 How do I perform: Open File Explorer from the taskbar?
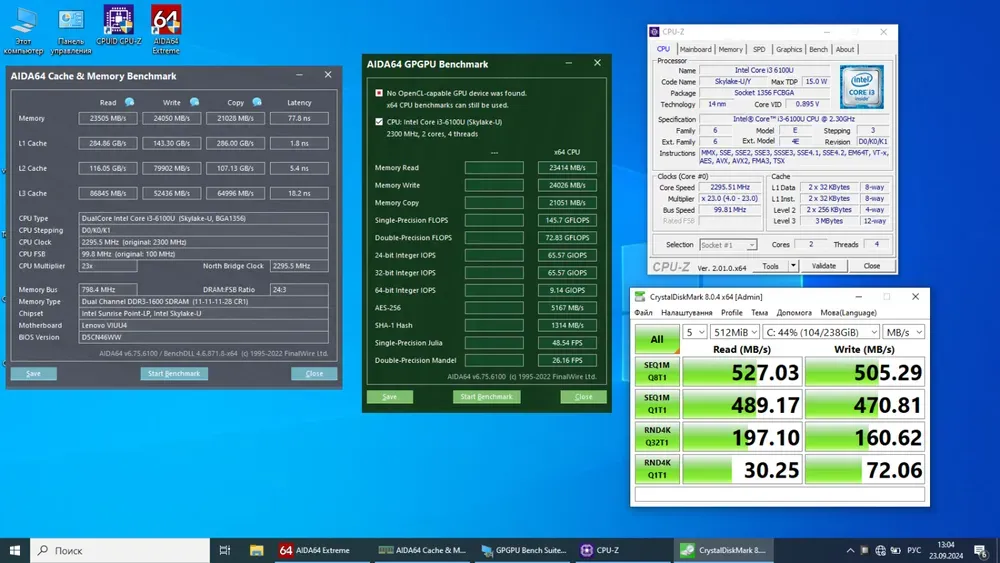tap(257, 550)
